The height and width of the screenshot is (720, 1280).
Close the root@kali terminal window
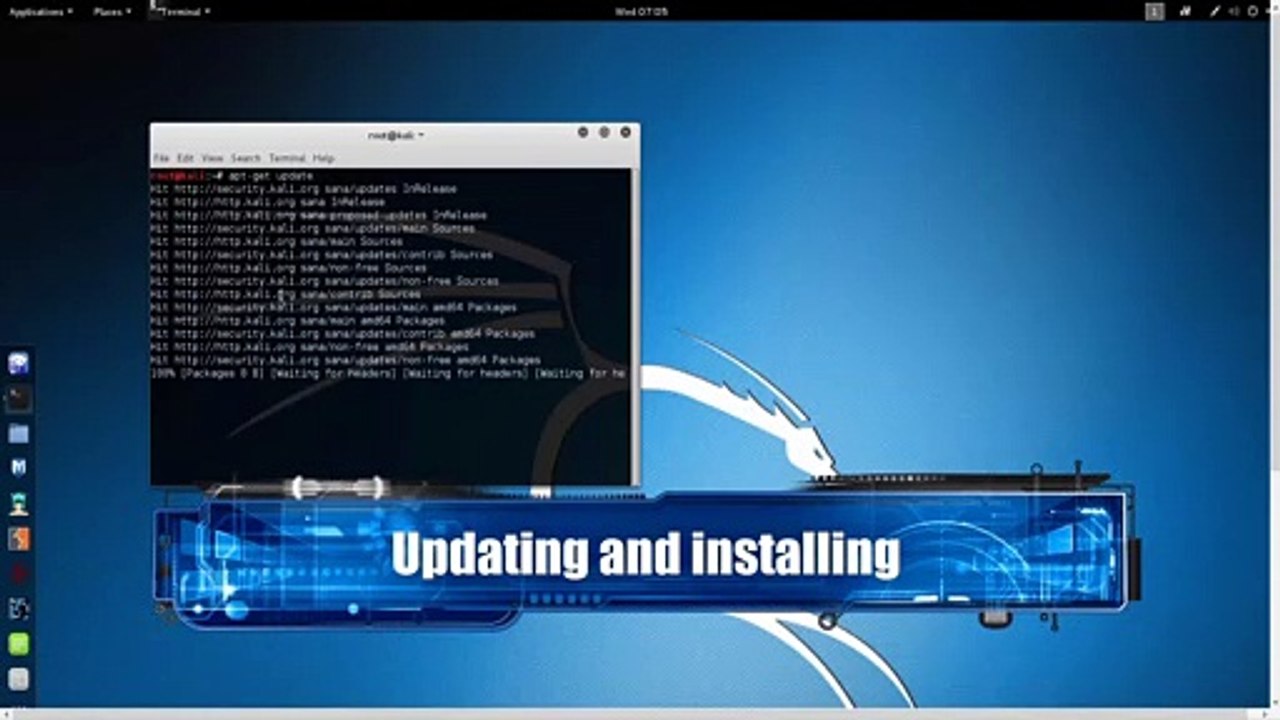(x=626, y=132)
